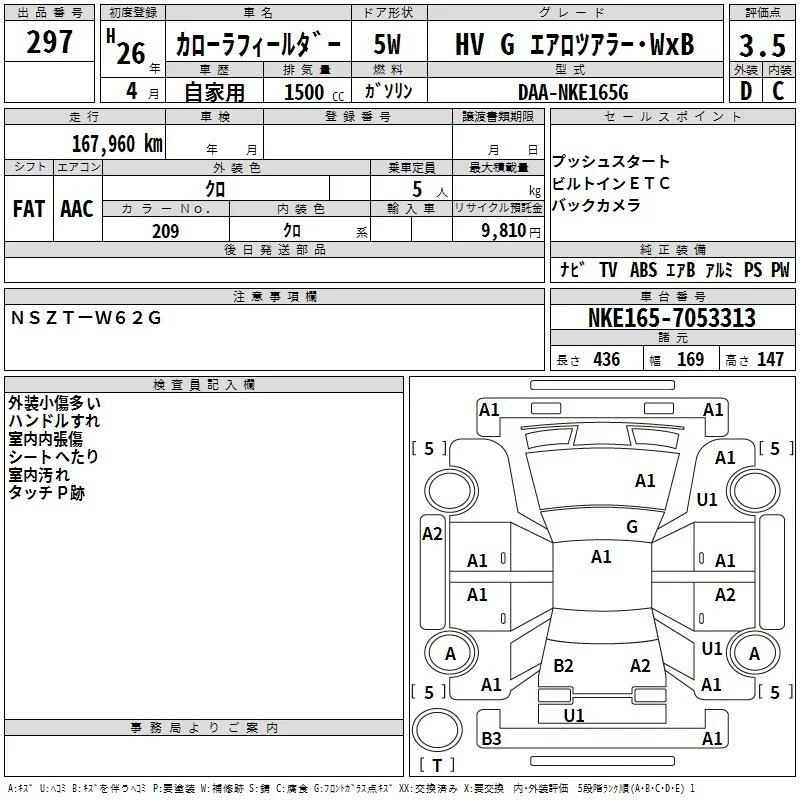Click the NSZT-W62G note text

click(86, 318)
